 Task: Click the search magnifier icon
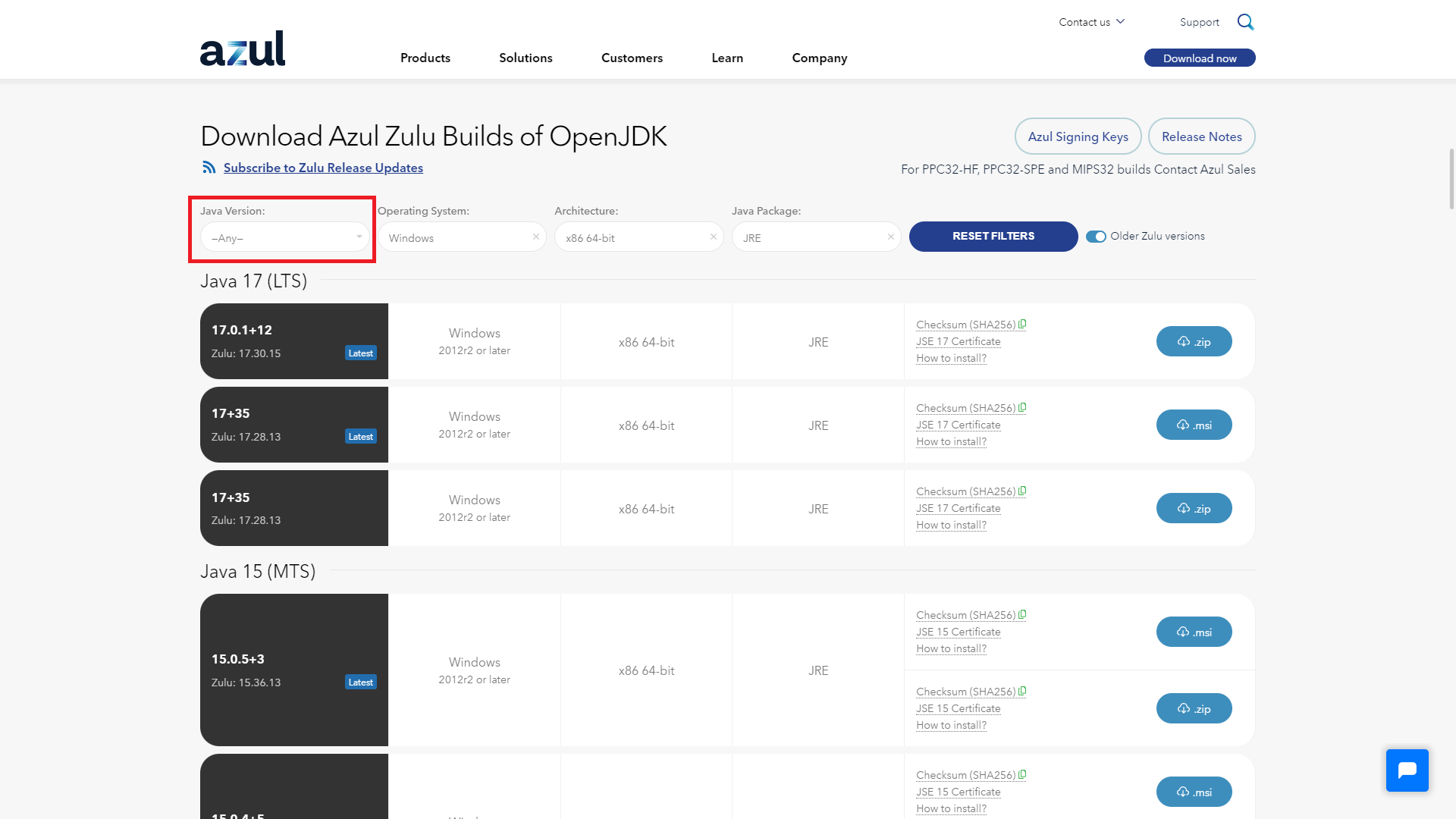pyautogui.click(x=1245, y=22)
